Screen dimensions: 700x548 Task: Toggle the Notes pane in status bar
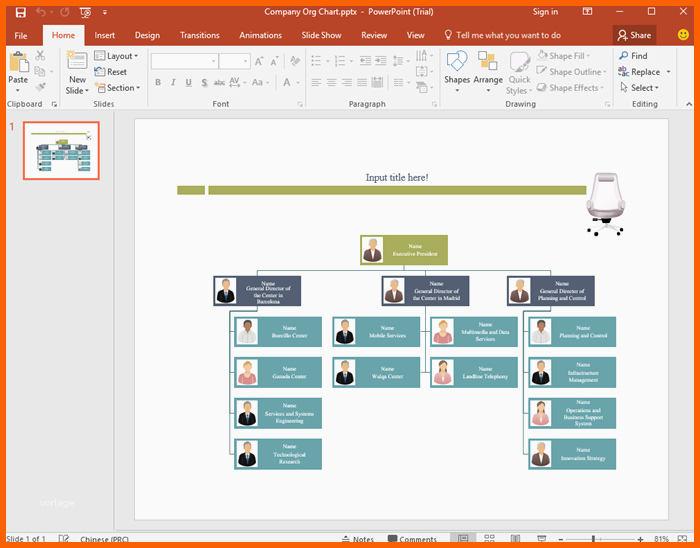coord(357,540)
